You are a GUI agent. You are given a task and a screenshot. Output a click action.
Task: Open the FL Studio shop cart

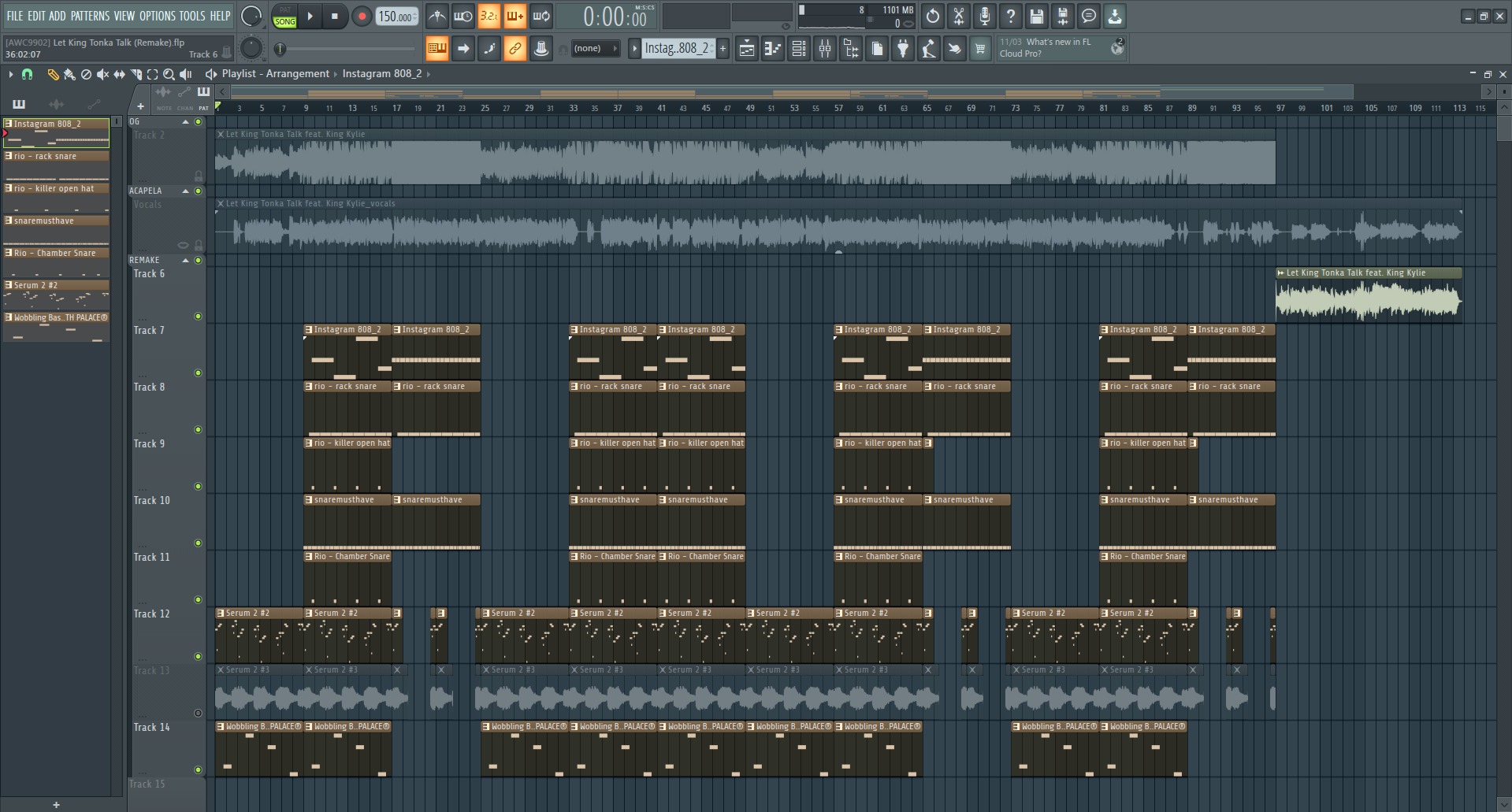click(980, 49)
